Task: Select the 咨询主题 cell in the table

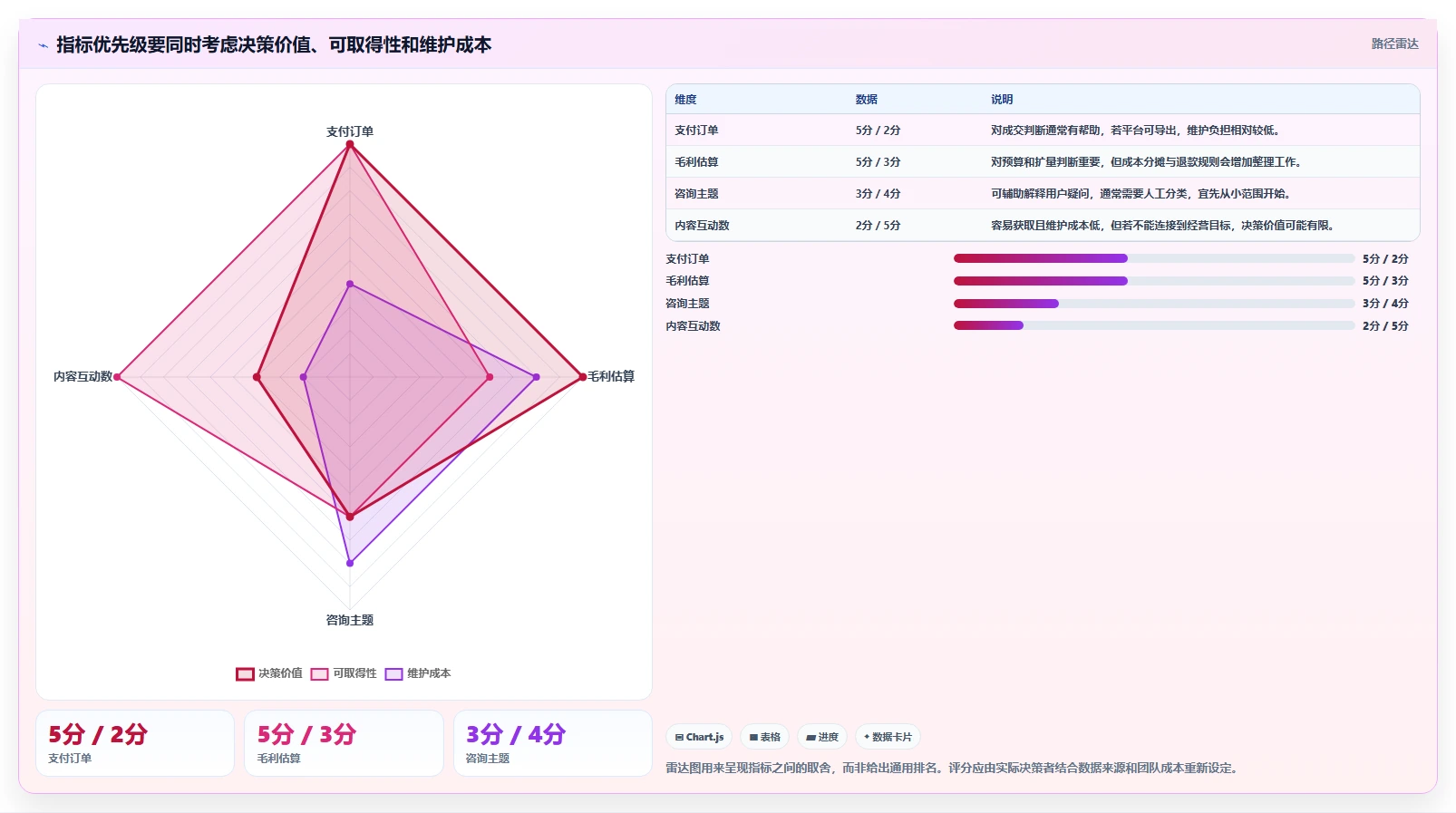Action: coord(696,194)
